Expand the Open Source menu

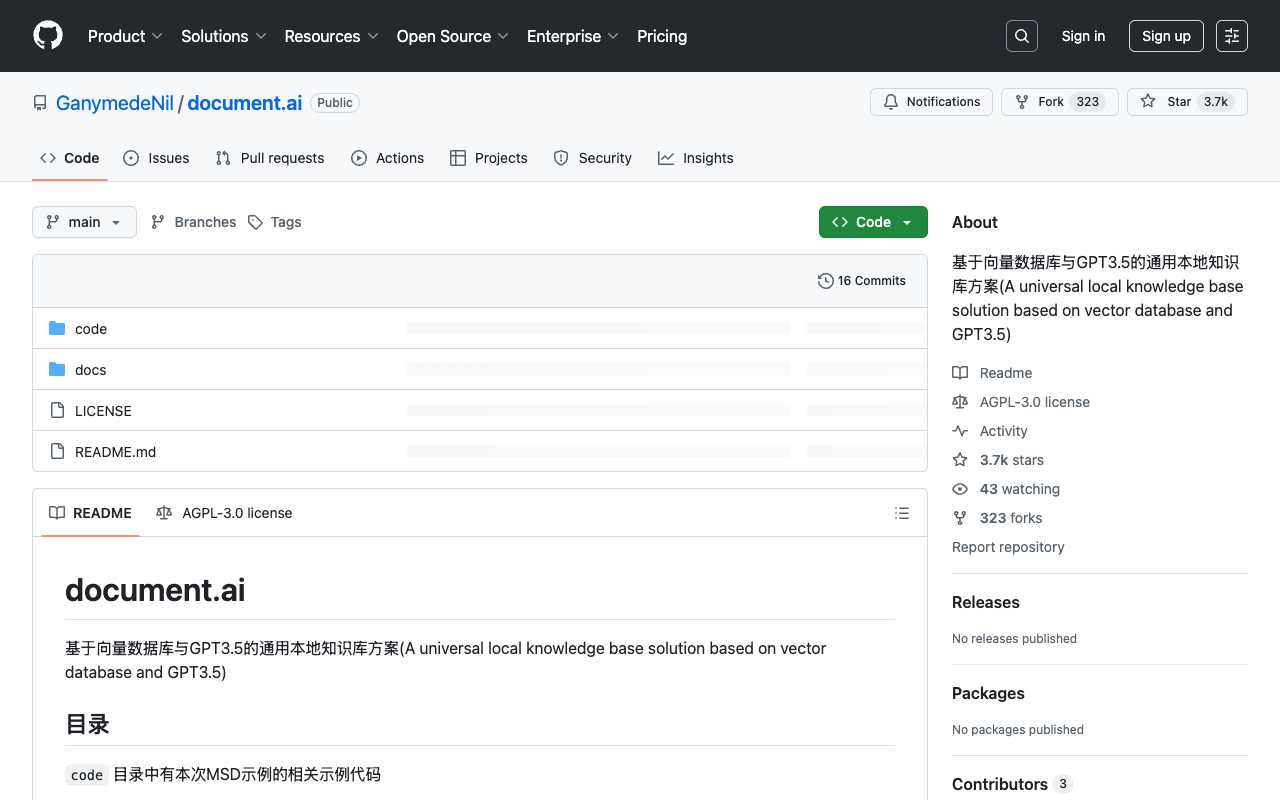[x=453, y=36]
